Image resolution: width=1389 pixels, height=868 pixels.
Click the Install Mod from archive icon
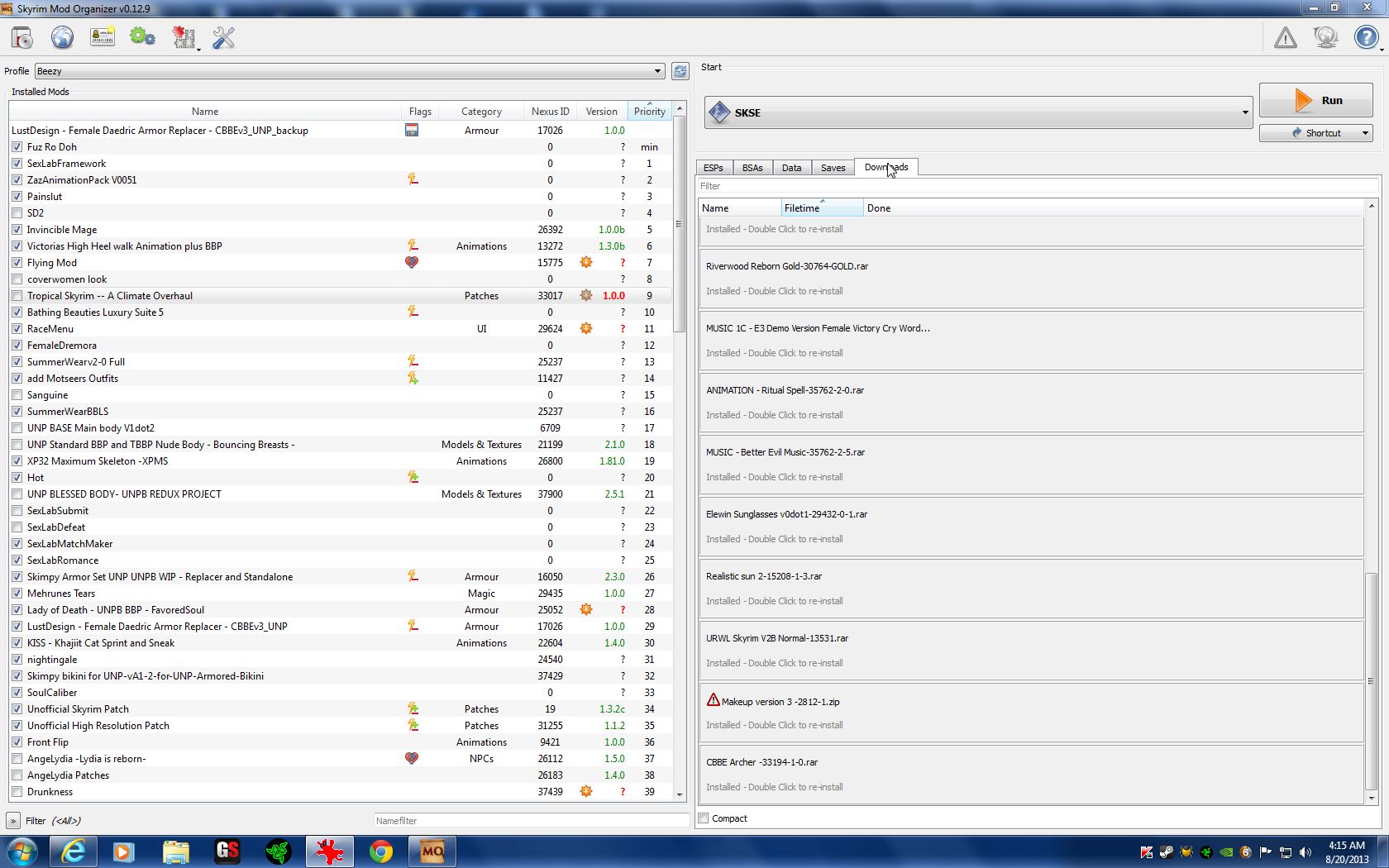click(x=22, y=38)
